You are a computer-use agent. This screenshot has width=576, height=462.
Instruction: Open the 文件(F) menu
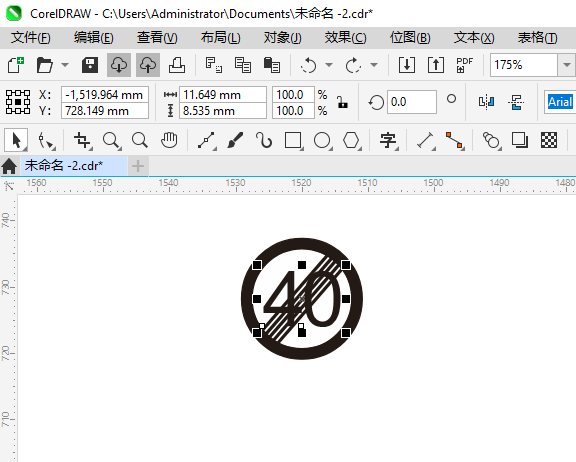coord(30,37)
